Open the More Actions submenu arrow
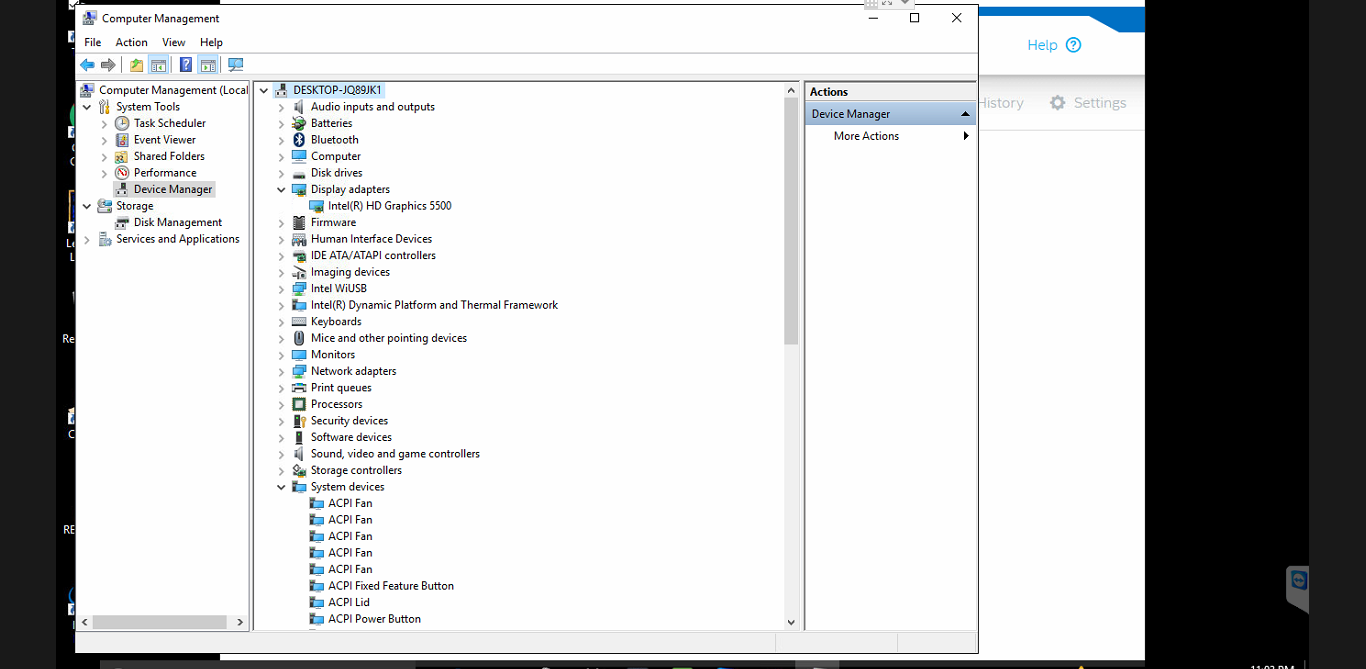Screen dimensions: 1366x669 [x=966, y=136]
